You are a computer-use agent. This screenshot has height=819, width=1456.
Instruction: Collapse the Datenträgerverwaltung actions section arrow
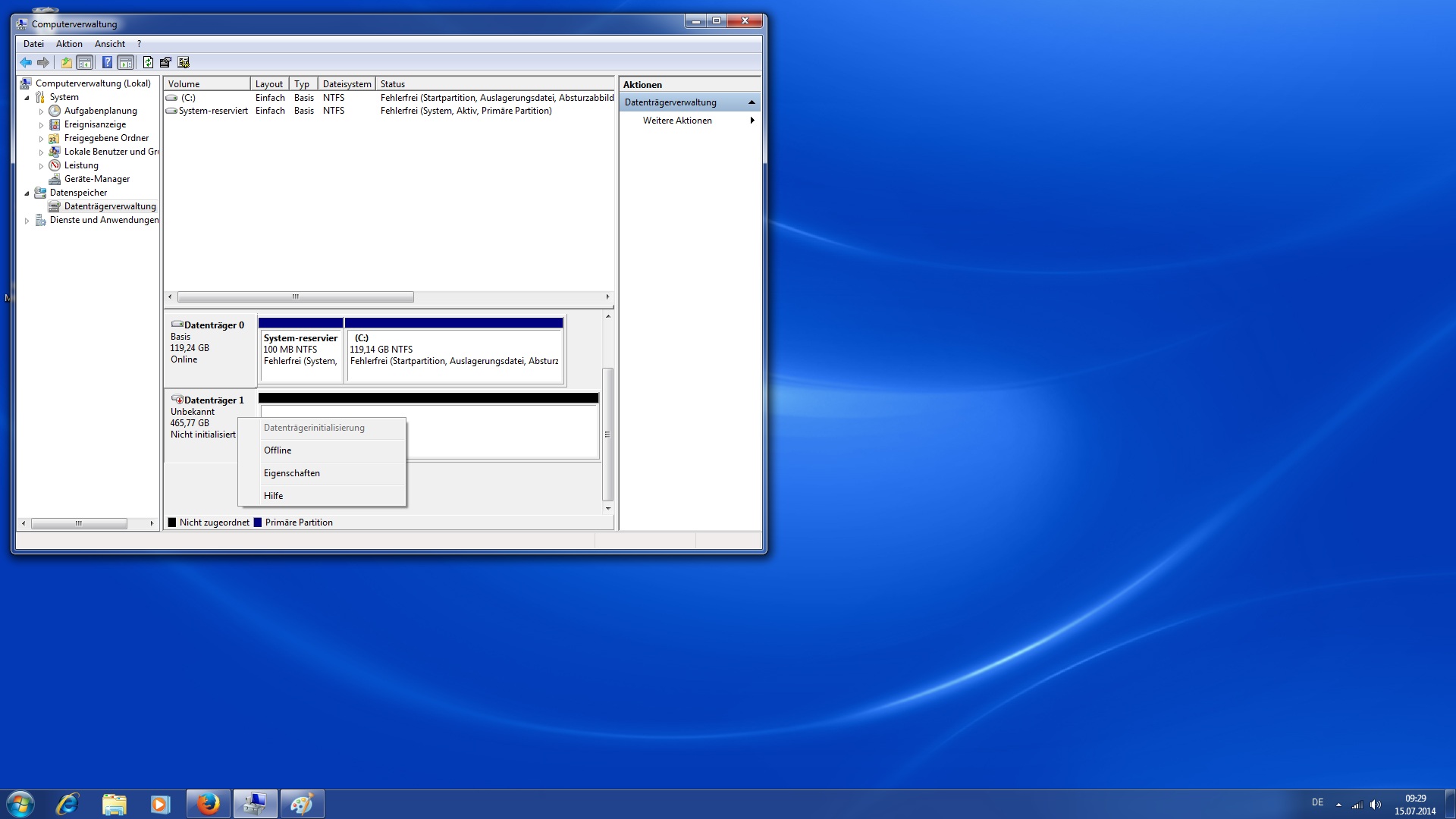(x=752, y=102)
